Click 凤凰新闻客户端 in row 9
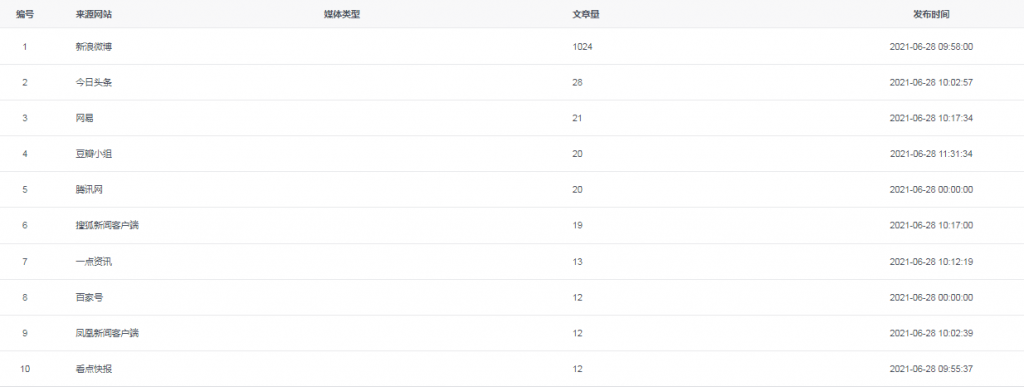The width and height of the screenshot is (1024, 387). [107, 333]
